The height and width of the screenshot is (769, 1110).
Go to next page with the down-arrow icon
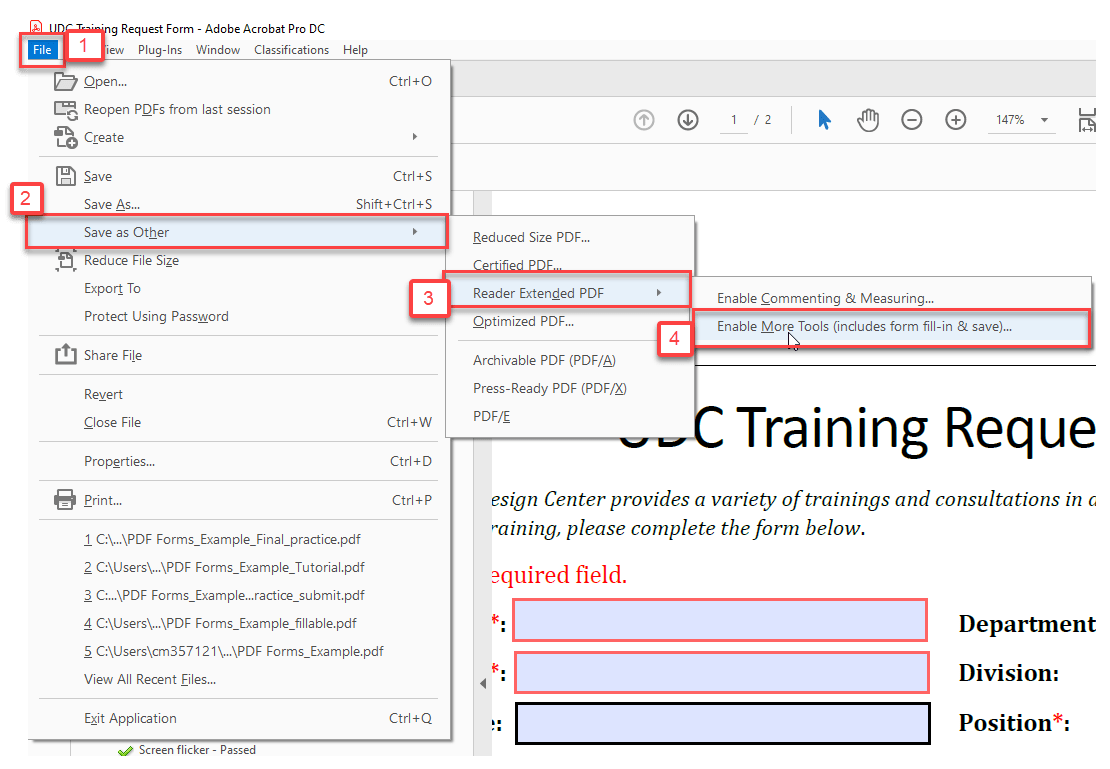[688, 119]
